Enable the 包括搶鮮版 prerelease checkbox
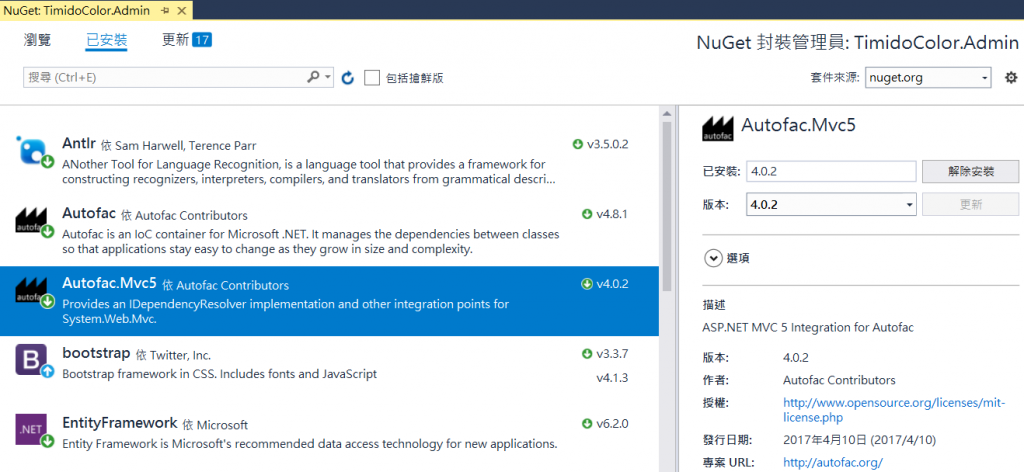1024x472 pixels. click(x=372, y=78)
